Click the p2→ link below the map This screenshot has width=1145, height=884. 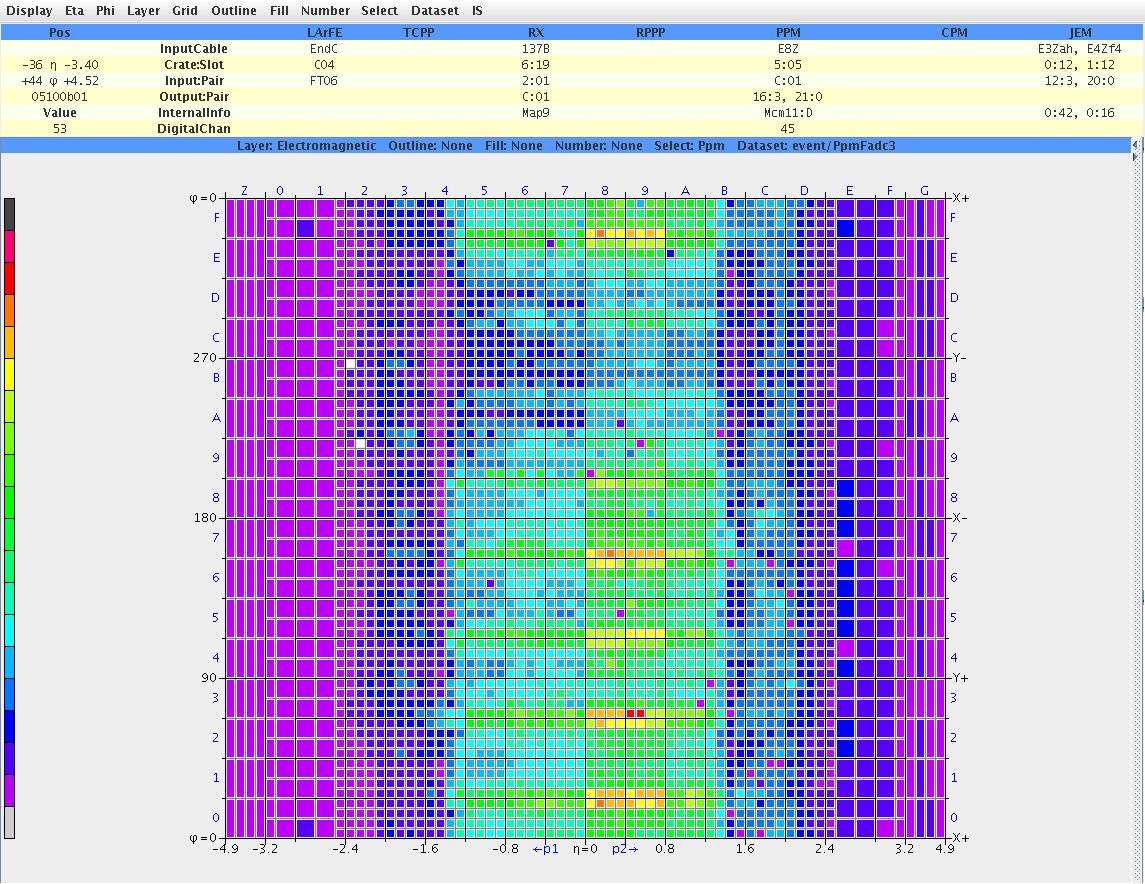coord(626,849)
